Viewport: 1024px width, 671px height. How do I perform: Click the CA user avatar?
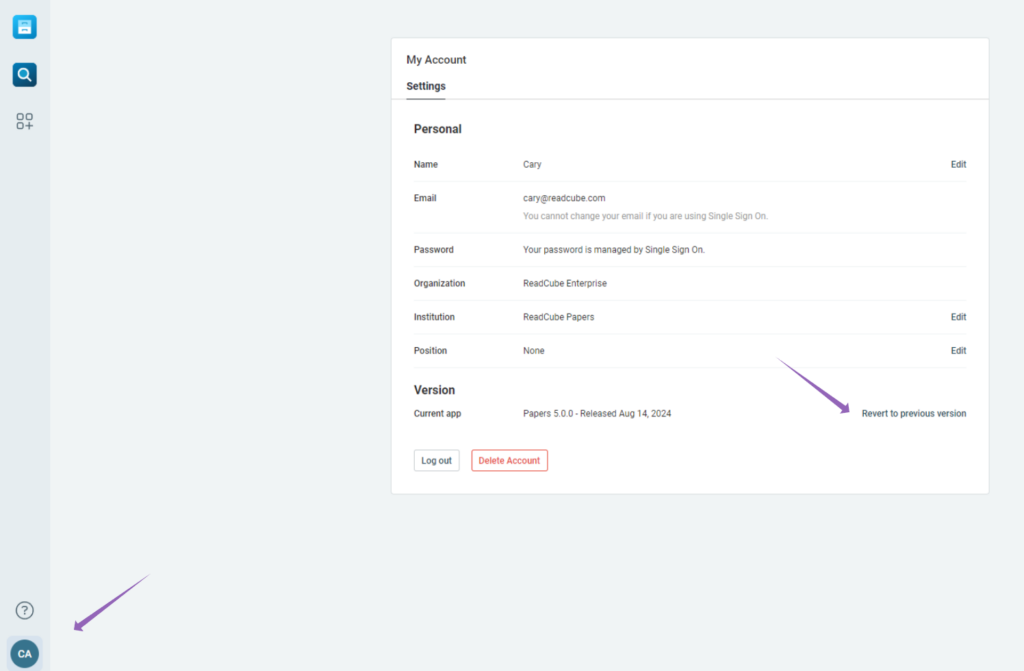(25, 653)
